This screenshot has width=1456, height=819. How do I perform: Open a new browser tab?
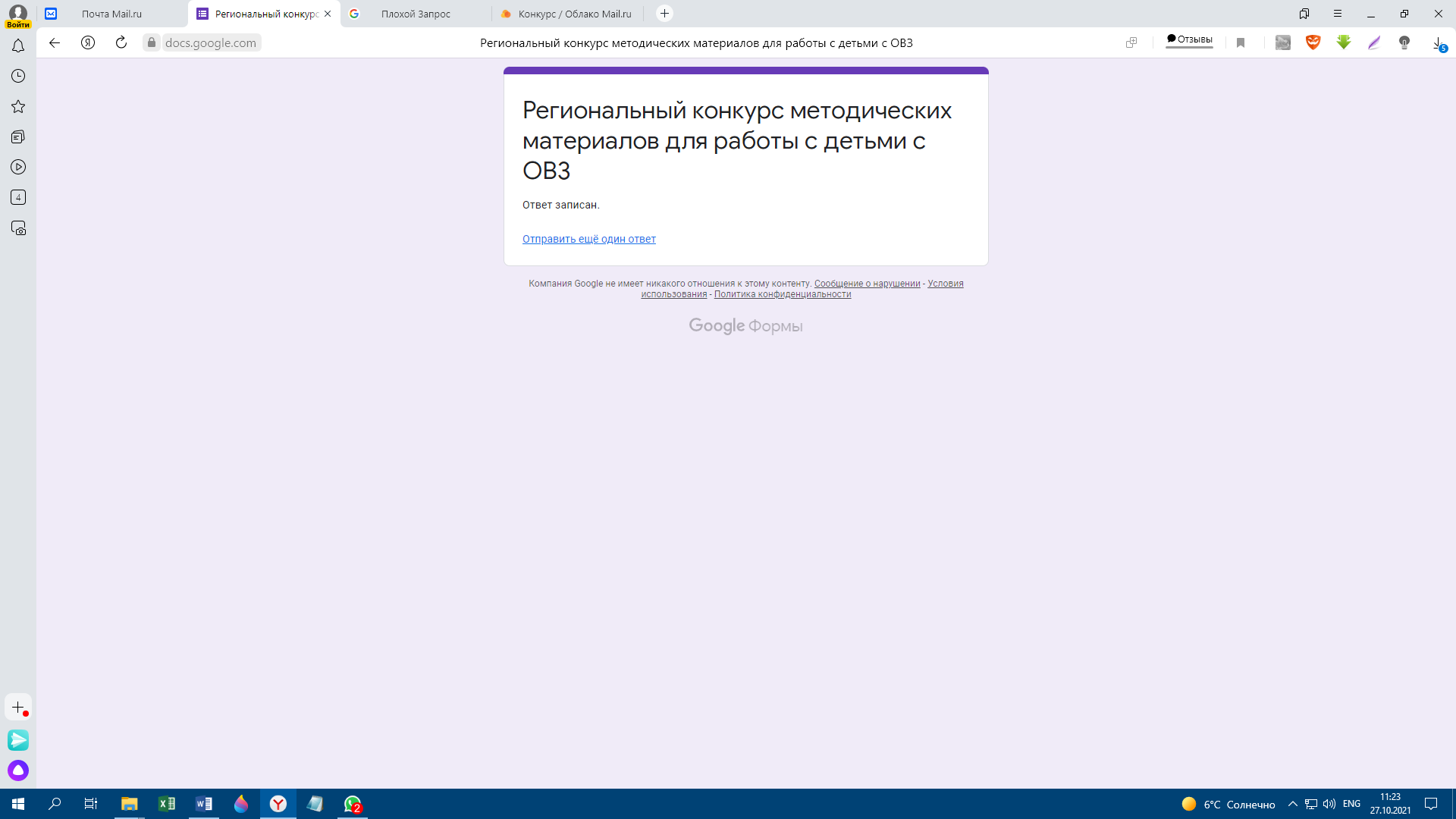(x=664, y=14)
